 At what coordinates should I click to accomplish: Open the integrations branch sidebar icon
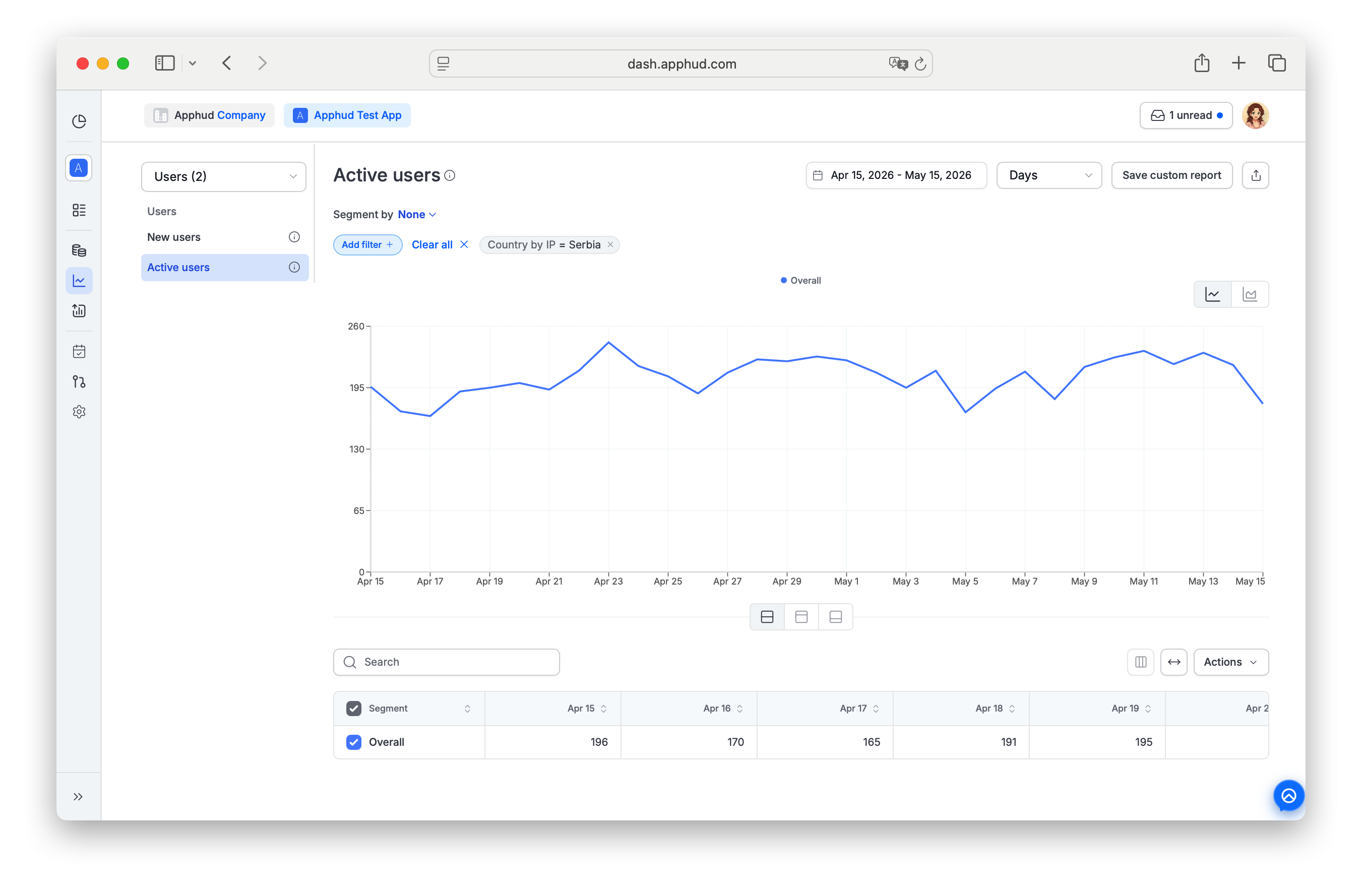tap(79, 381)
